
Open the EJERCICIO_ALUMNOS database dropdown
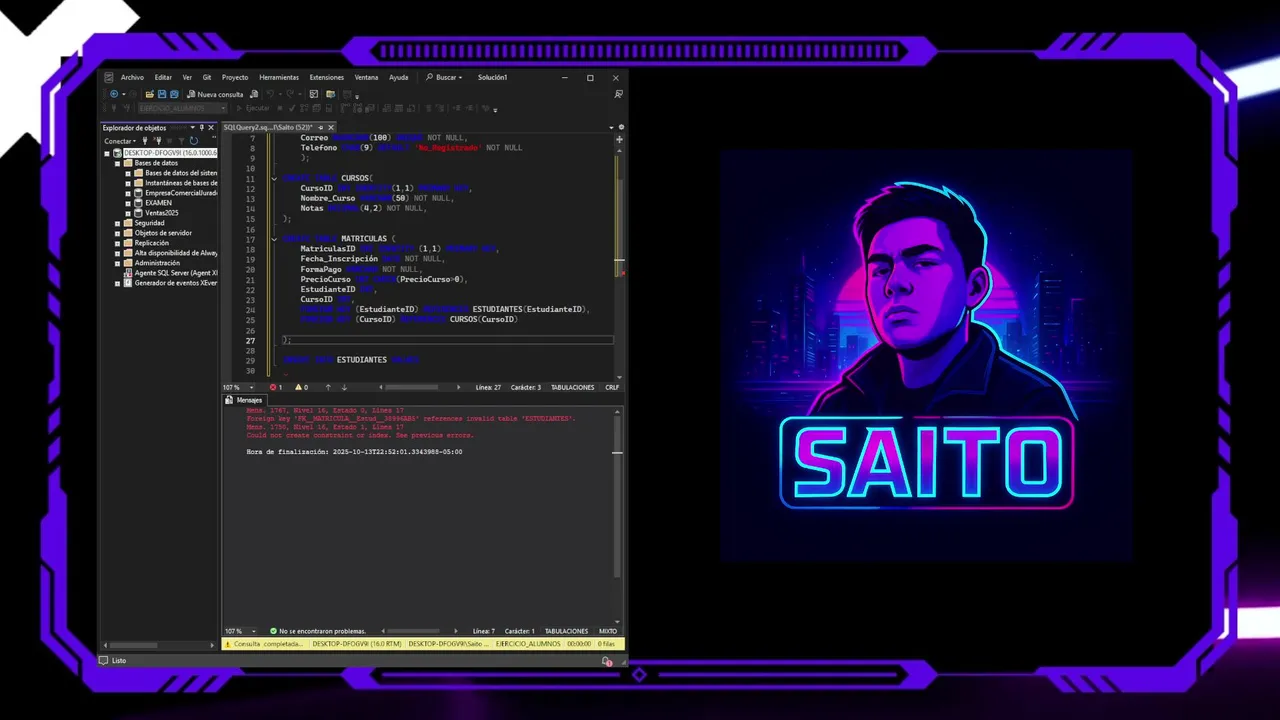(x=182, y=108)
